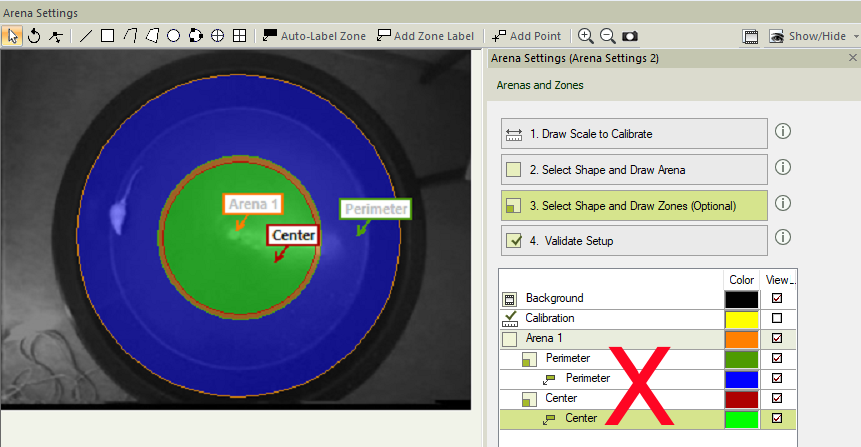Open the Show/Hide menu

(808, 36)
